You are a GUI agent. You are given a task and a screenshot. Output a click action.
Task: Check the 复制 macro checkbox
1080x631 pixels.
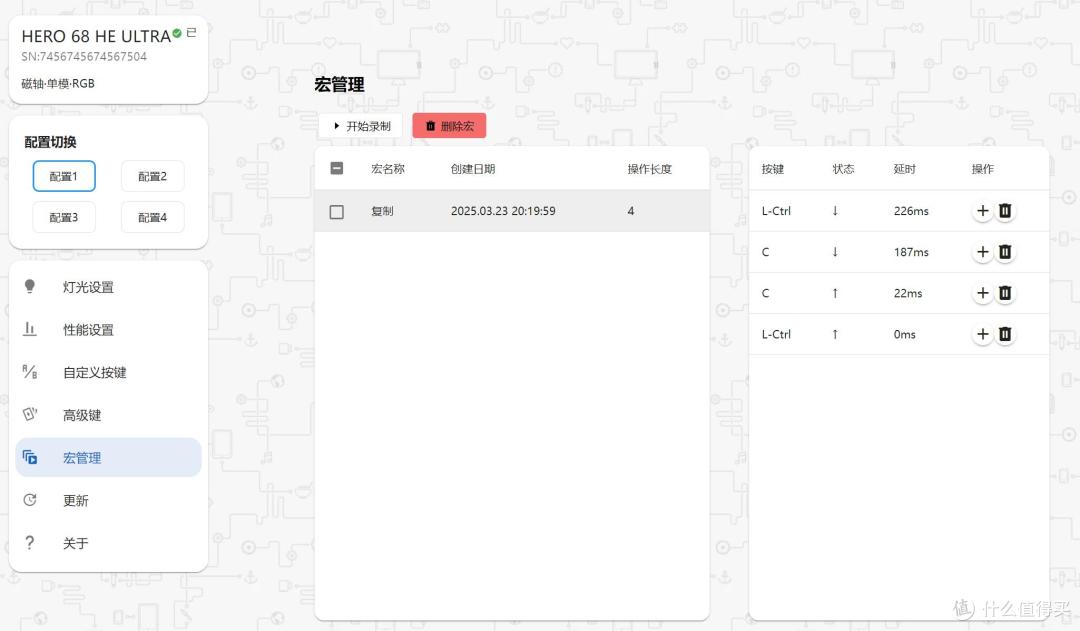tap(337, 211)
